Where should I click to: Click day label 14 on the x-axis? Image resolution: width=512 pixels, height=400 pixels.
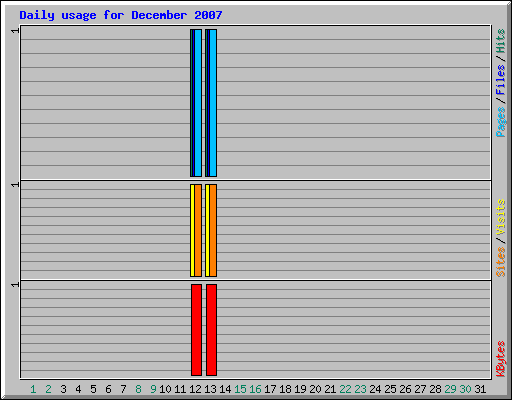pyautogui.click(x=225, y=389)
